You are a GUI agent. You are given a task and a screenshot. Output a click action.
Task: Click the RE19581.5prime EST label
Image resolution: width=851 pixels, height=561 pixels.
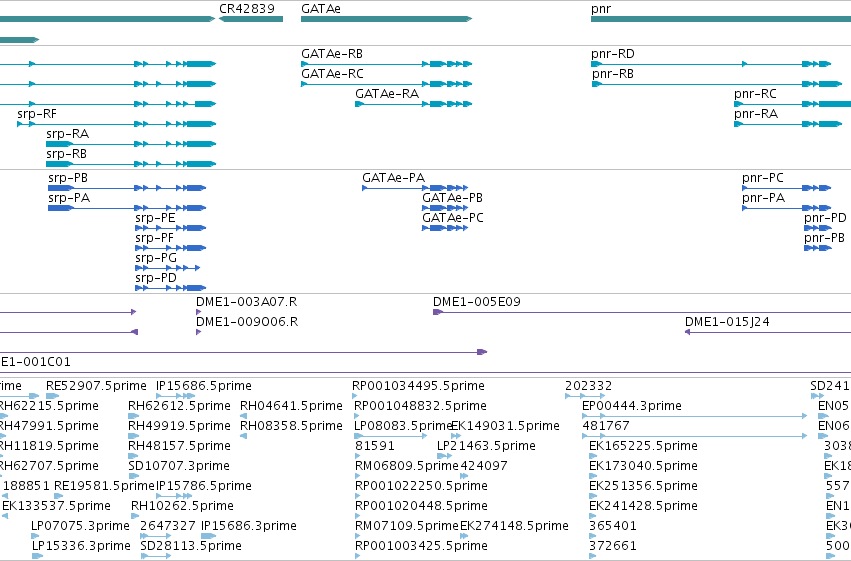coord(104,486)
